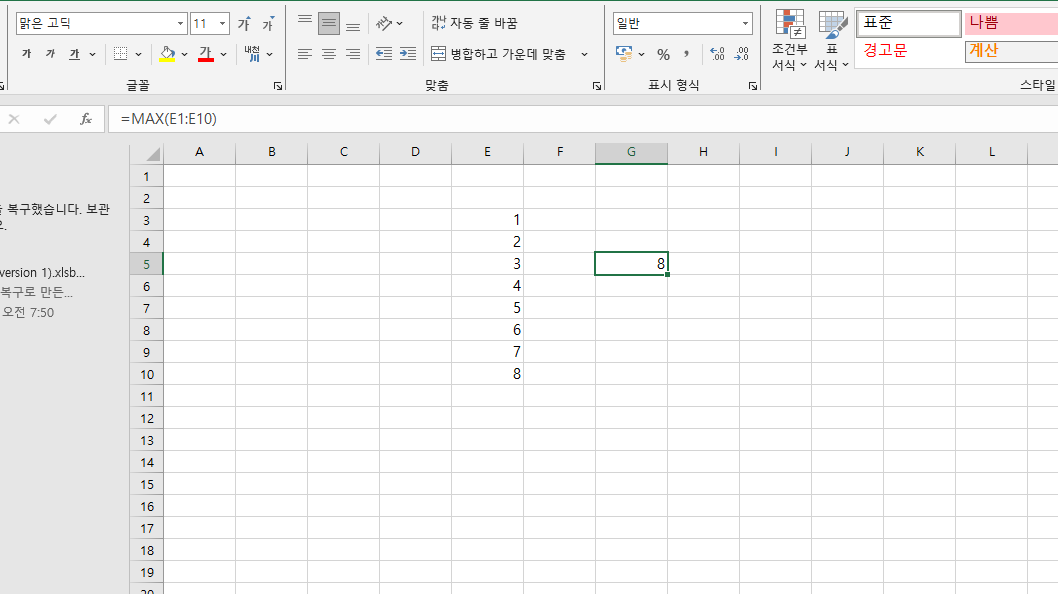Increase decimal places
Viewport: 1058px width, 594px height.
(x=719, y=54)
